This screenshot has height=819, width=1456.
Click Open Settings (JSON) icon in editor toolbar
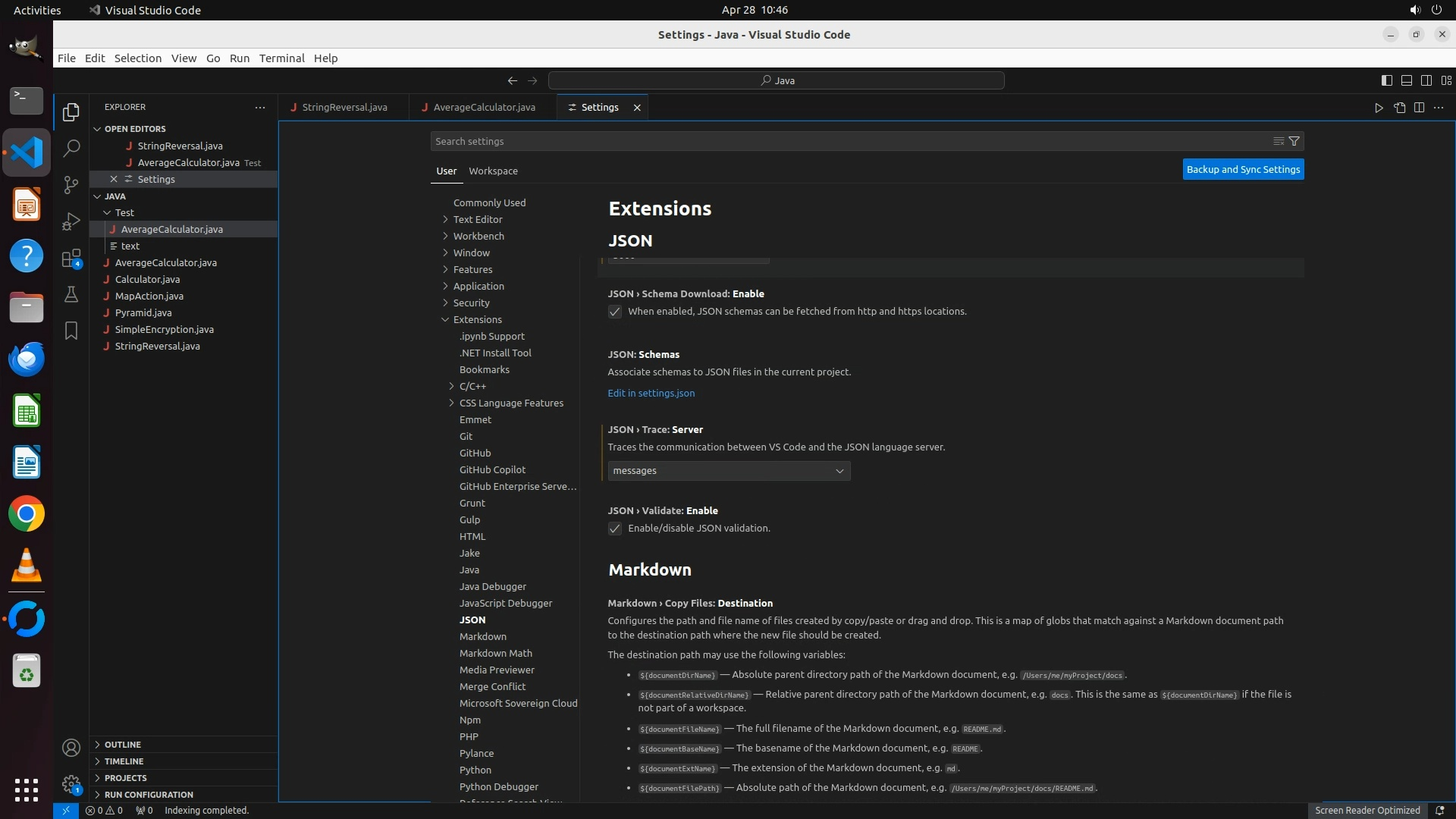(1399, 108)
